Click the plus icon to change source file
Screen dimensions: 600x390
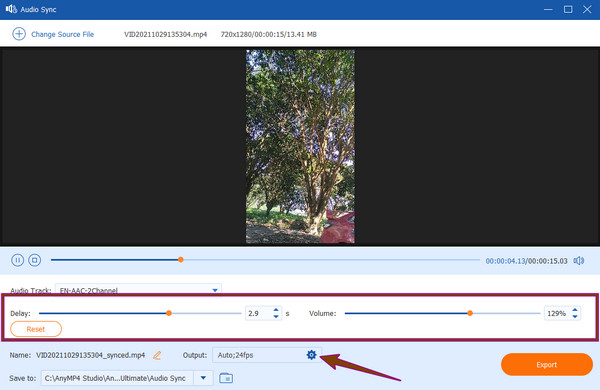19,34
